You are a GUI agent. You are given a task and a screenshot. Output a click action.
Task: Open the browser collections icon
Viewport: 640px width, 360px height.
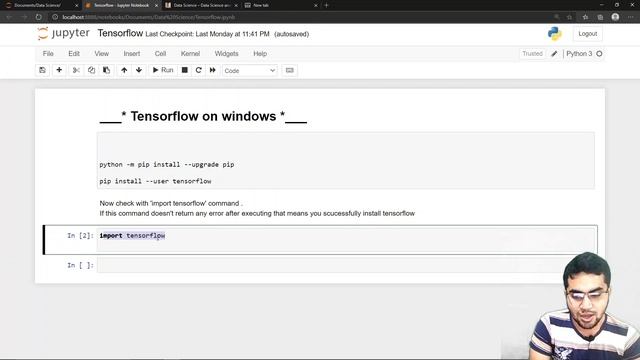pyautogui.click(x=600, y=17)
